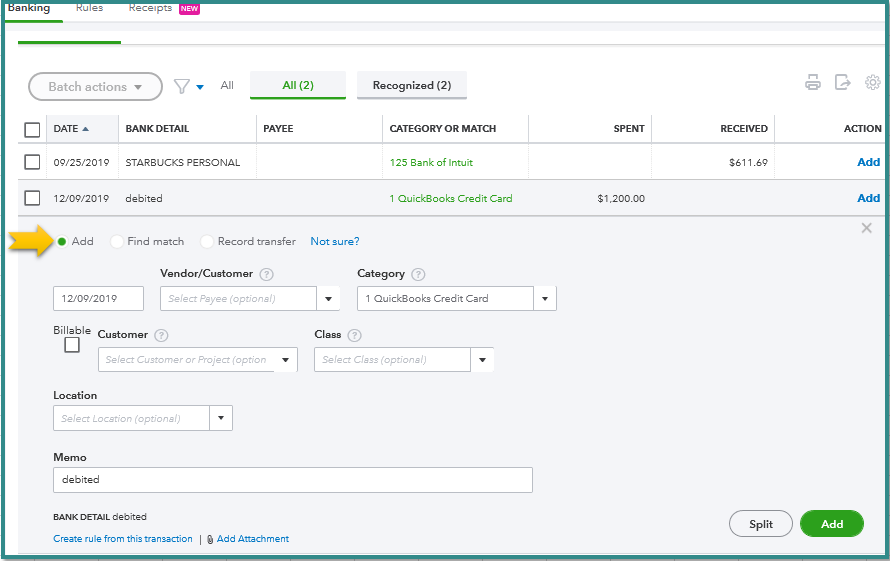Toggle the select-all checkbox in header
Screen dimensions: 890x561
click(32, 129)
